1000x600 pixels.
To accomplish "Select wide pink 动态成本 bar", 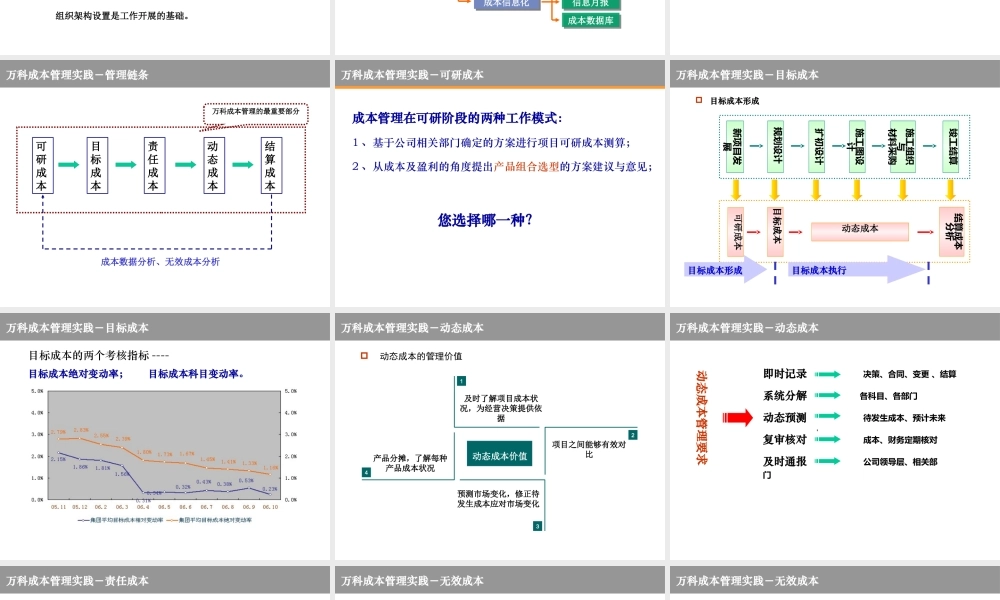I will [860, 231].
